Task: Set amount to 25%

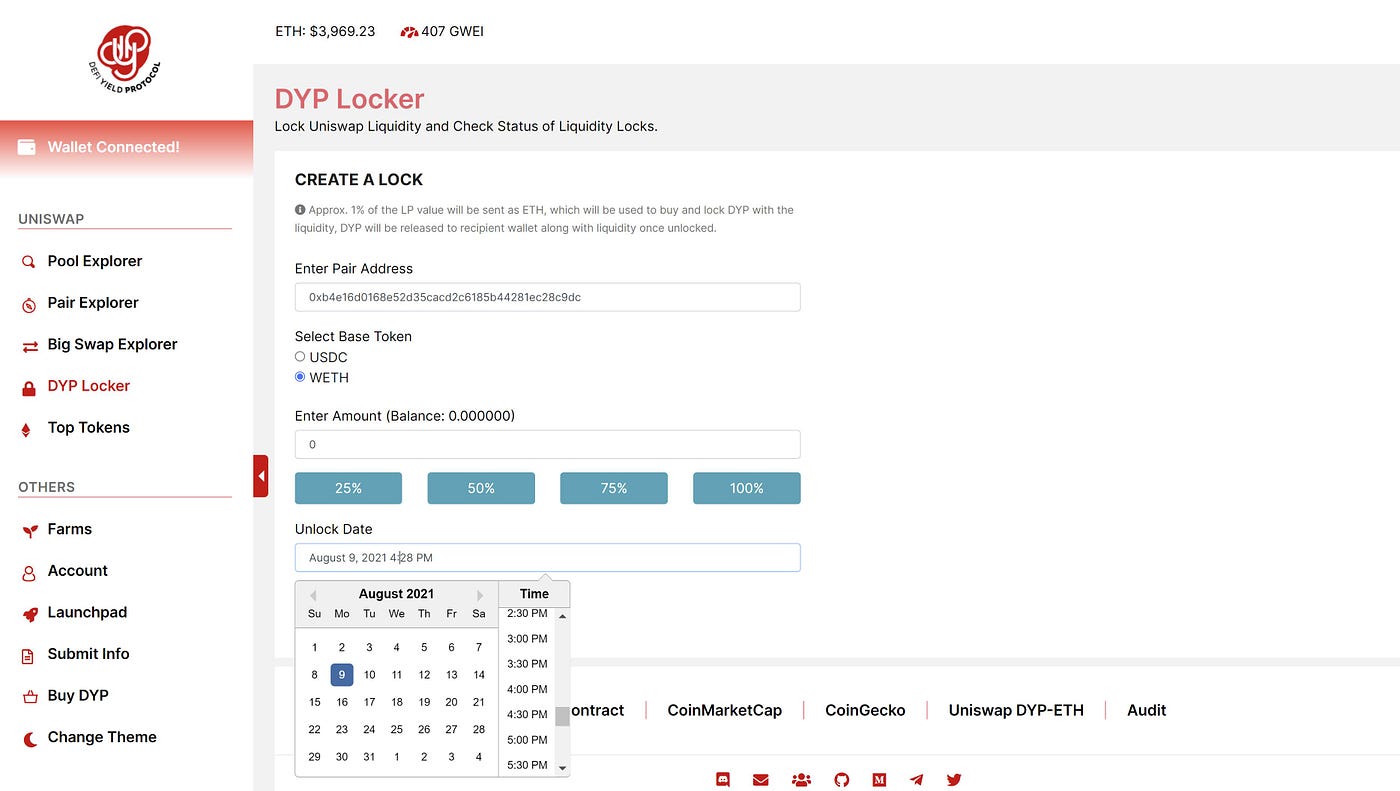Action: point(348,488)
